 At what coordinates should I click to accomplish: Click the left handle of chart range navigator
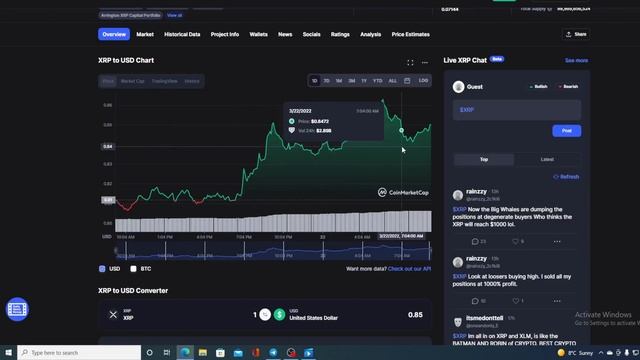[116, 250]
